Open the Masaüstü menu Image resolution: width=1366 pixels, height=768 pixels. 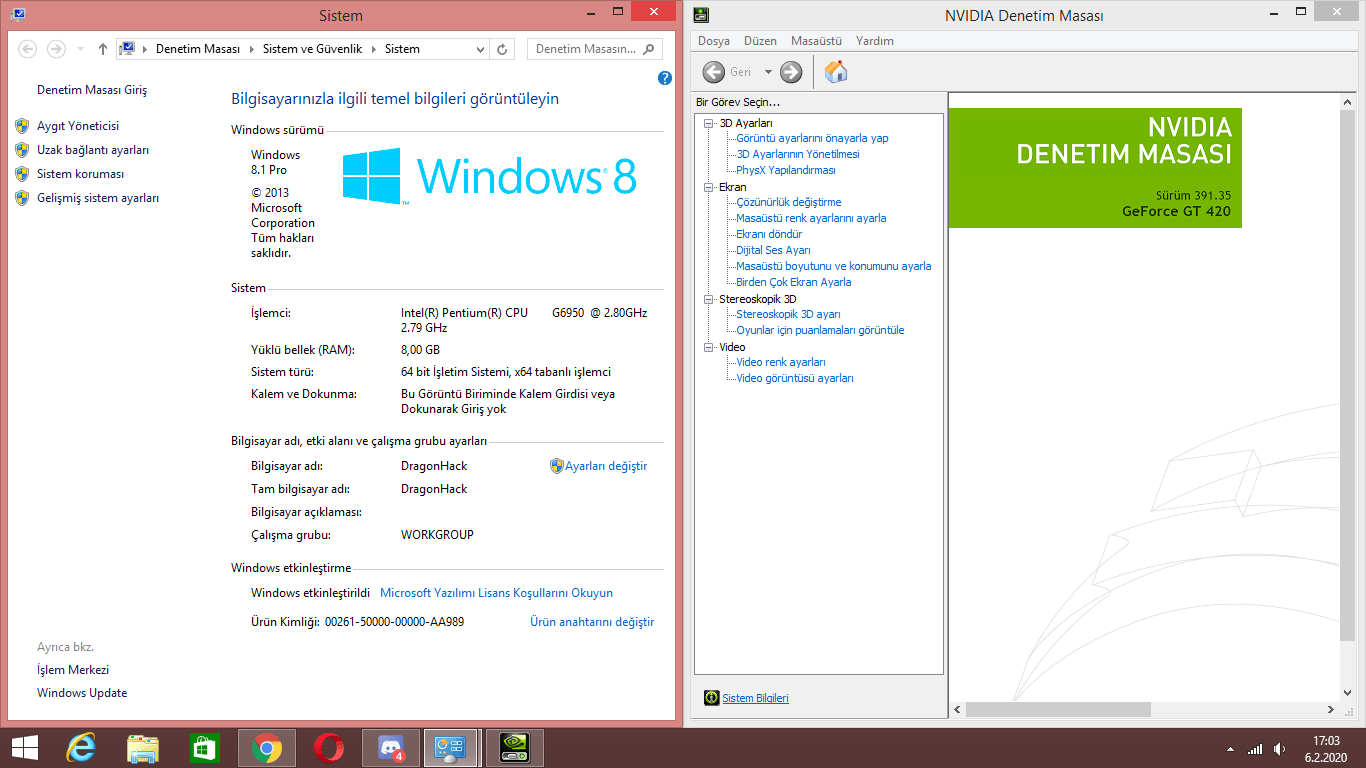[816, 41]
